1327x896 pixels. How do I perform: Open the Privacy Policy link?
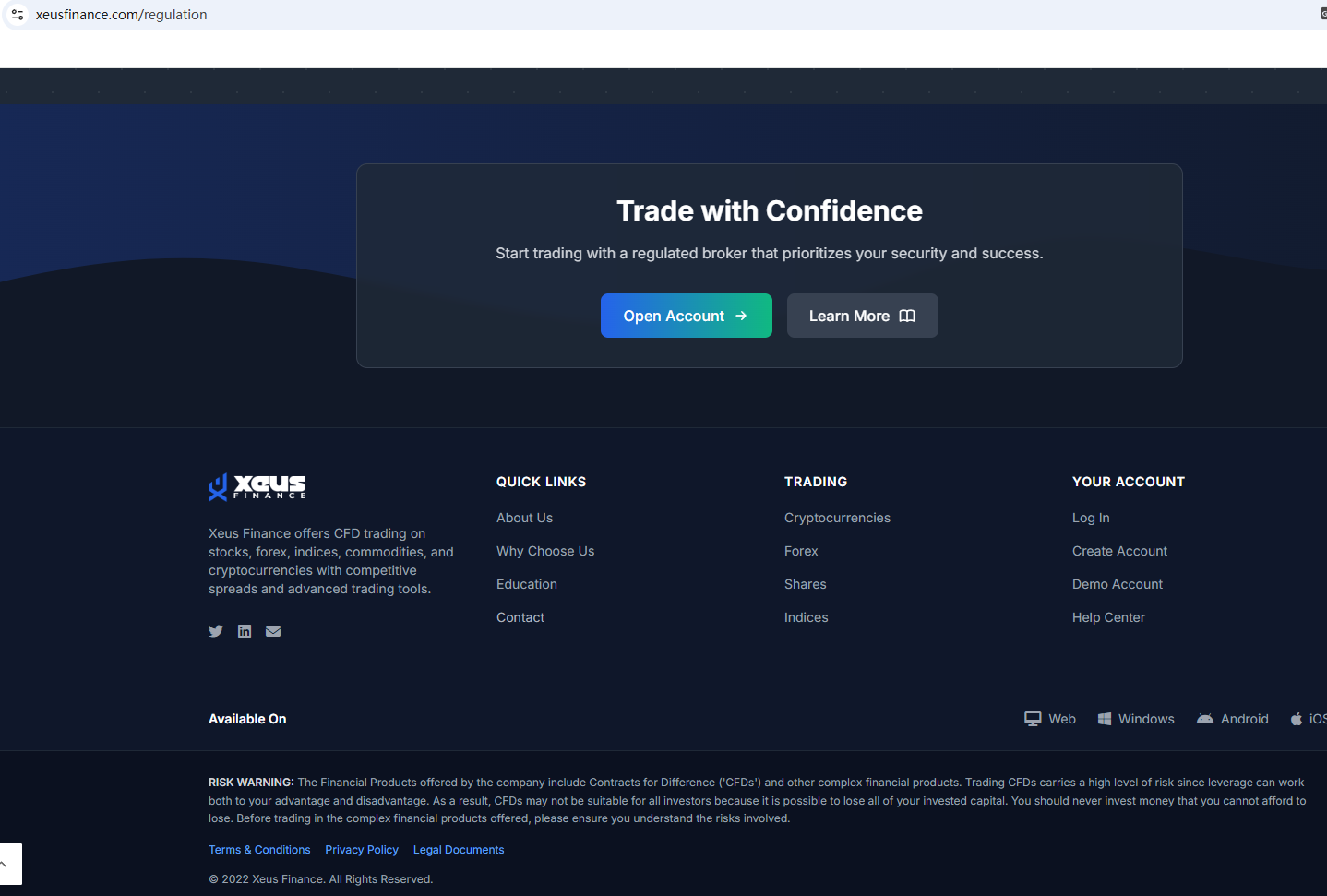[362, 850]
